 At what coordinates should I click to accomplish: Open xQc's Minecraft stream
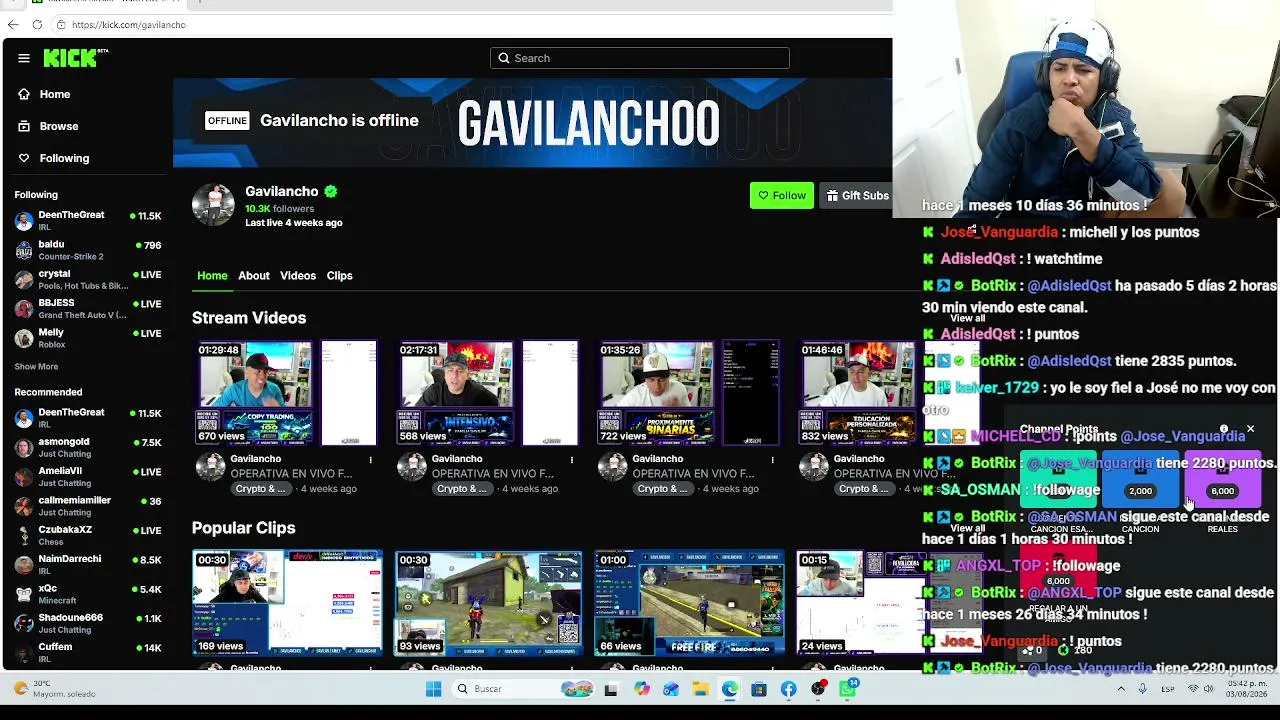click(88, 594)
